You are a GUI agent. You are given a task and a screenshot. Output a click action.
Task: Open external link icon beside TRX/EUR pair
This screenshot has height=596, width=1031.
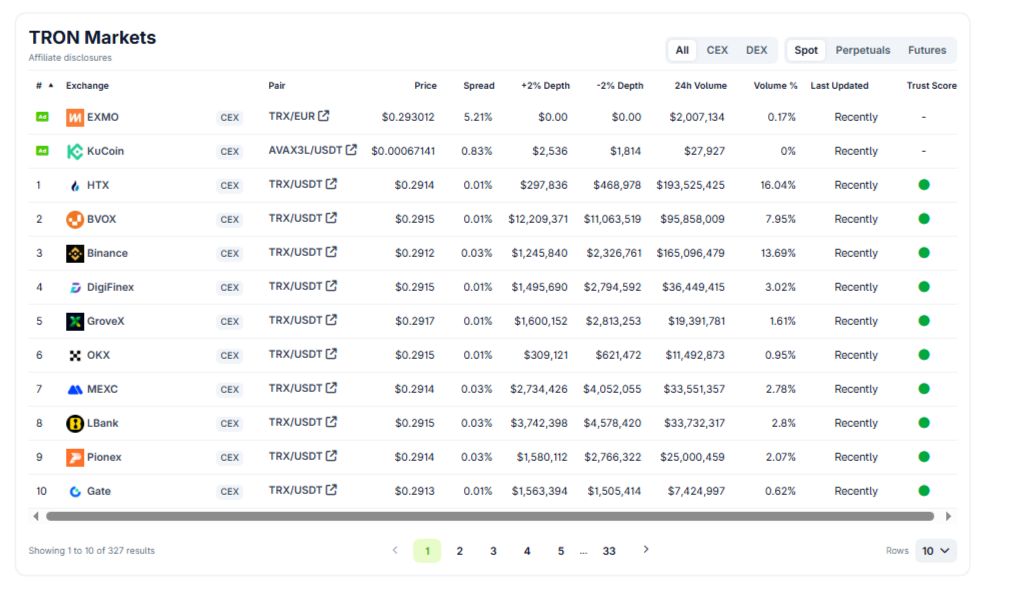(324, 116)
